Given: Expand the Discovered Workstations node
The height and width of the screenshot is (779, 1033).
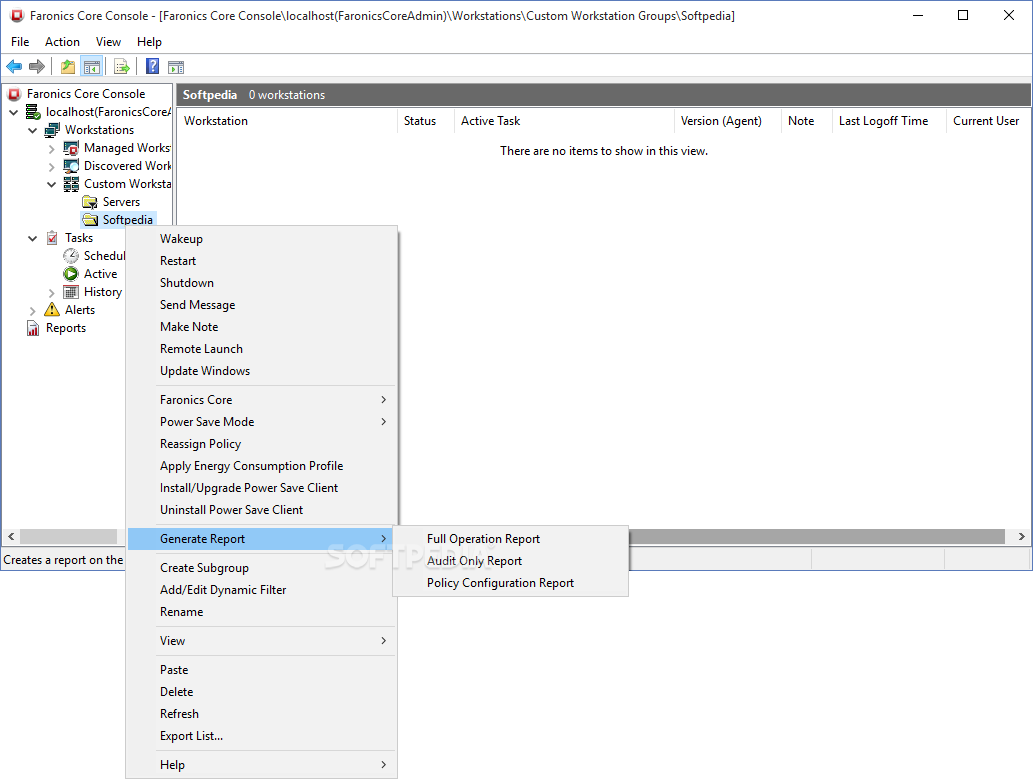Looking at the screenshot, I should (x=51, y=167).
